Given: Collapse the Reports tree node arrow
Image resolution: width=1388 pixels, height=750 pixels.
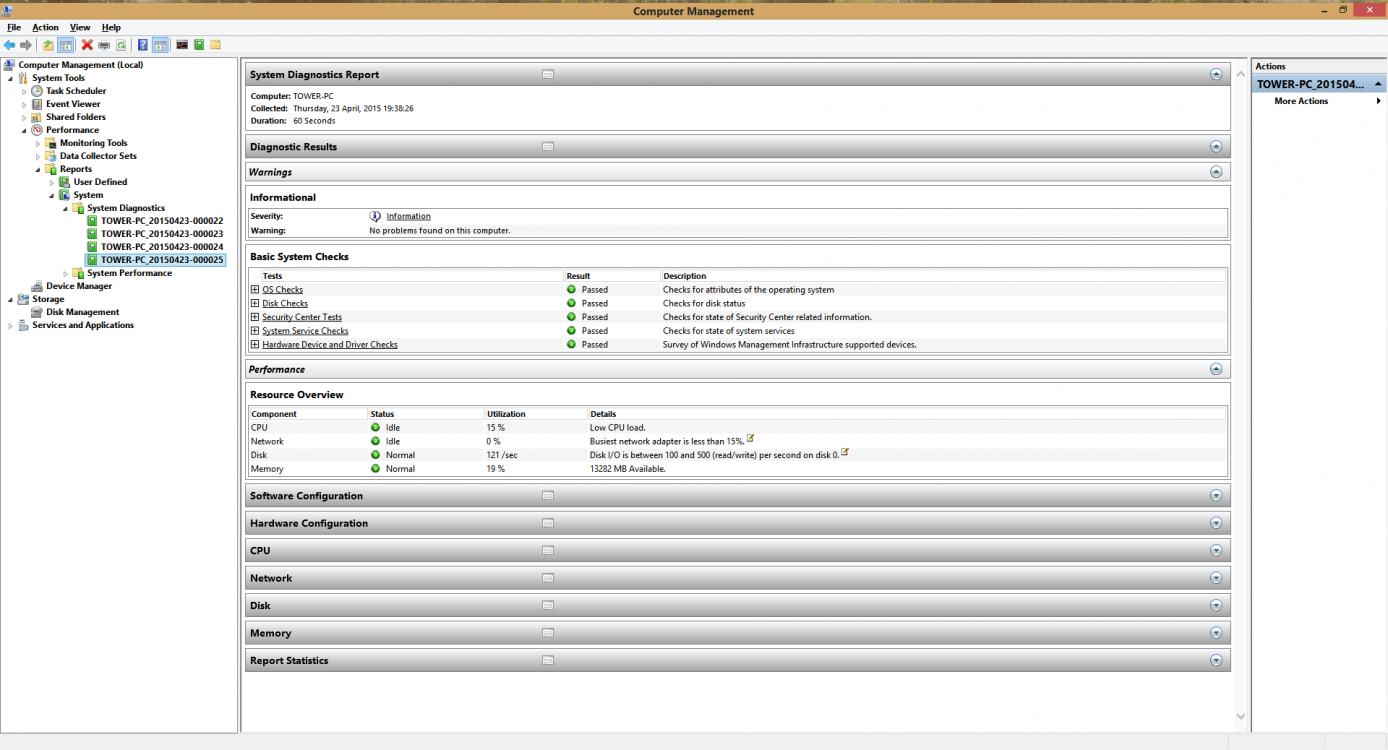Looking at the screenshot, I should point(38,169).
